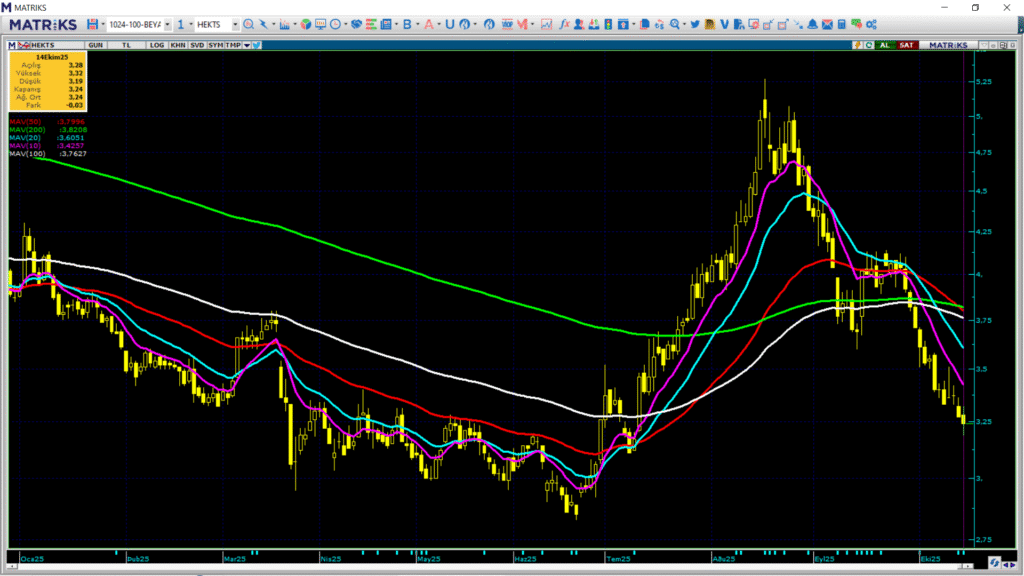Open the fx formula icon

tap(565, 24)
